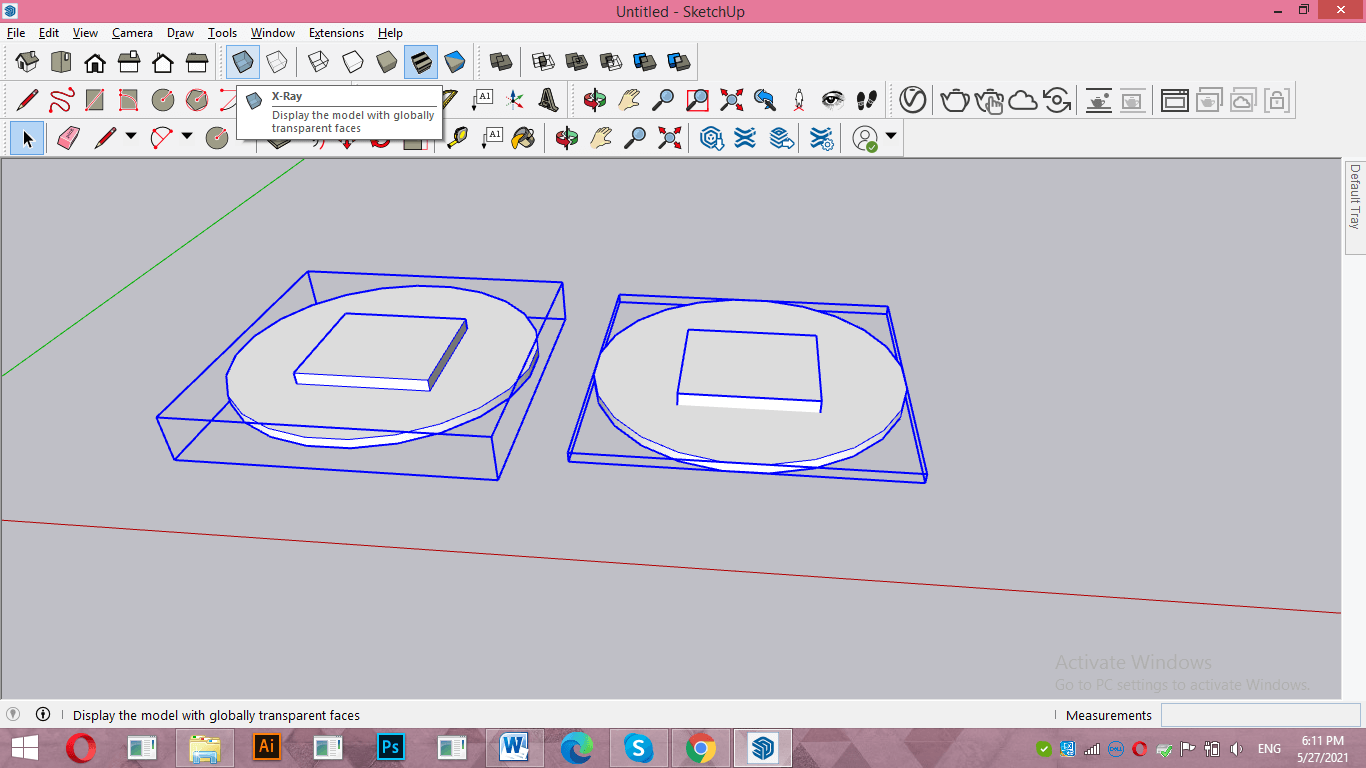Click the Measurements input box
Screen dimensions: 1366x768
(x=1260, y=715)
